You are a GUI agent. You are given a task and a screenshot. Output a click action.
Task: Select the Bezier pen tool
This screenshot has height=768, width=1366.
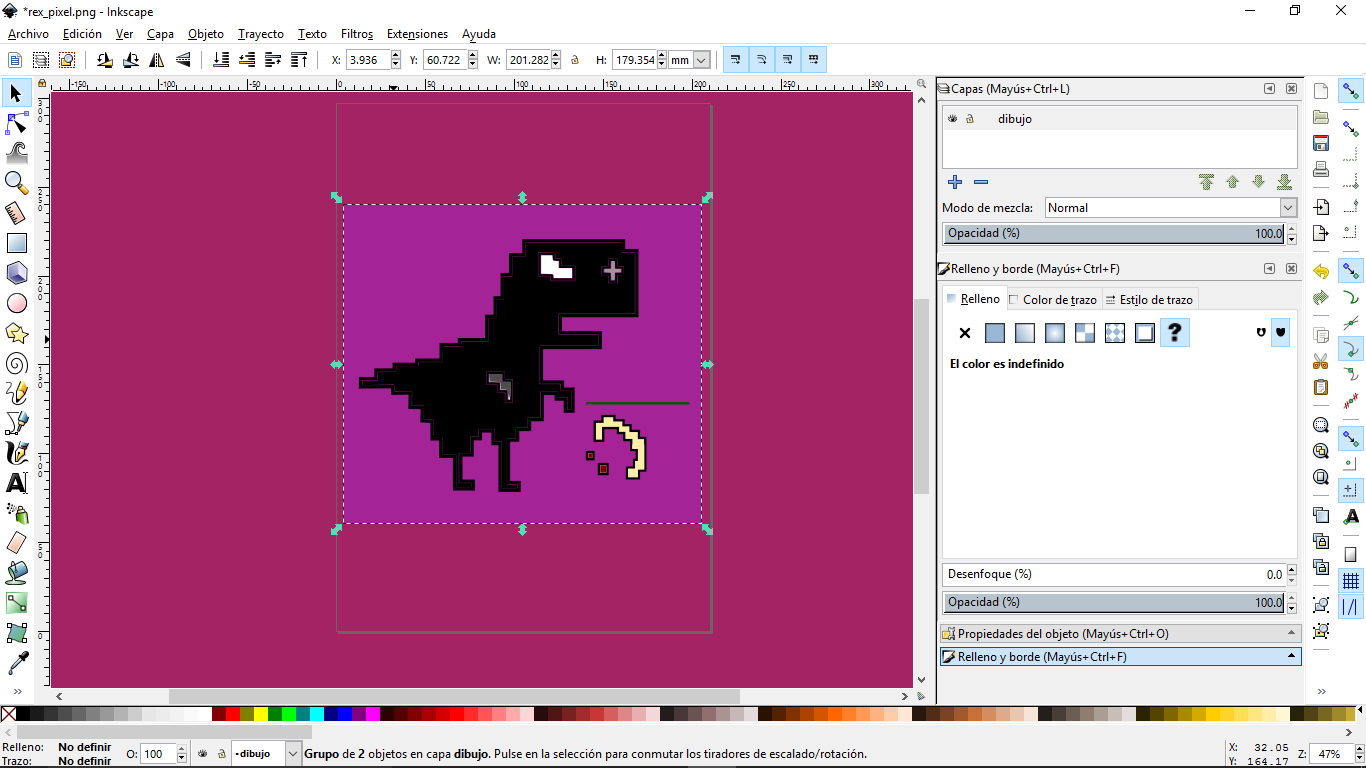click(16, 423)
